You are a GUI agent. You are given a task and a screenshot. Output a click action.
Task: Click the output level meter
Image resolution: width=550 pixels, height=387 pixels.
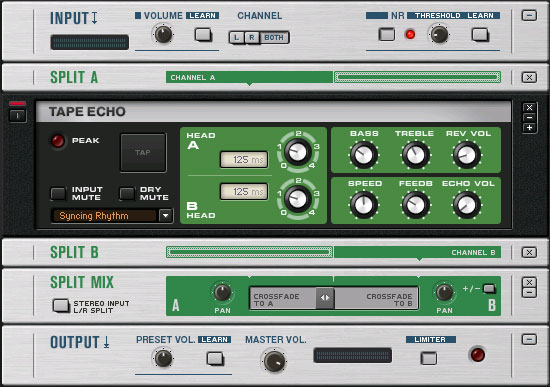point(353,355)
